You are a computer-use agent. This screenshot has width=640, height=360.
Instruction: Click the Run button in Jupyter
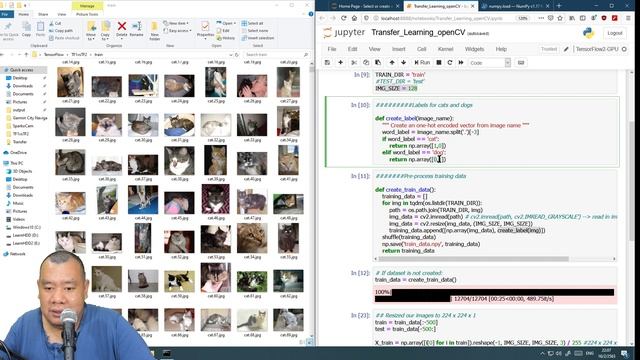click(x=422, y=63)
